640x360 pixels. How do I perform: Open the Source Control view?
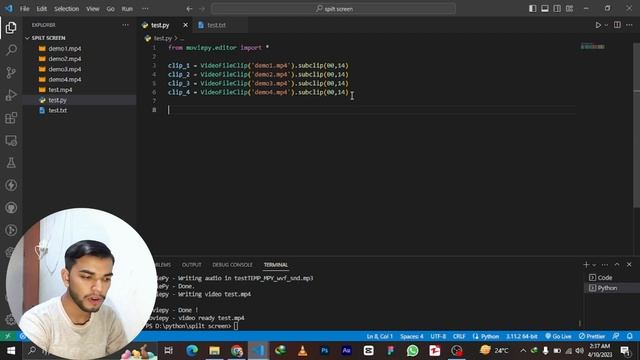click(x=11, y=73)
